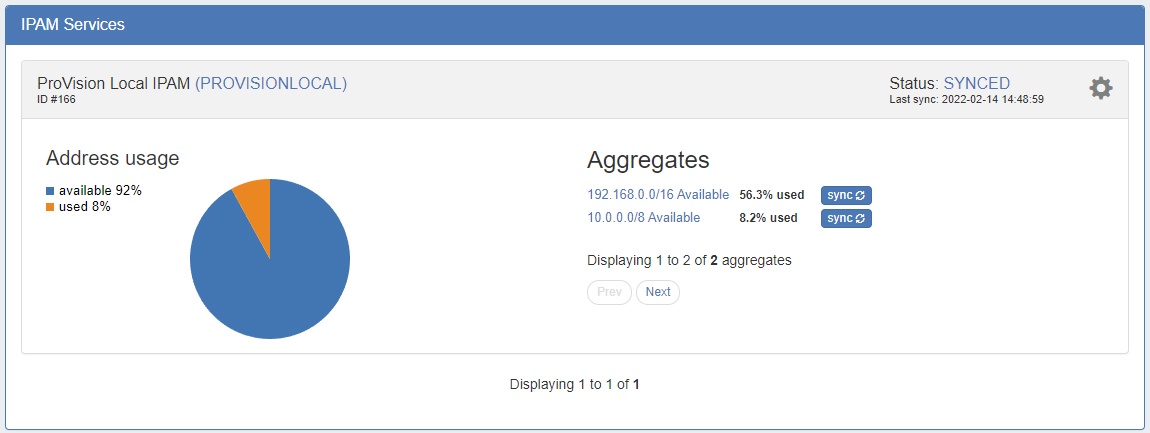
Task: Click the Last sync timestamp
Action: 966,100
